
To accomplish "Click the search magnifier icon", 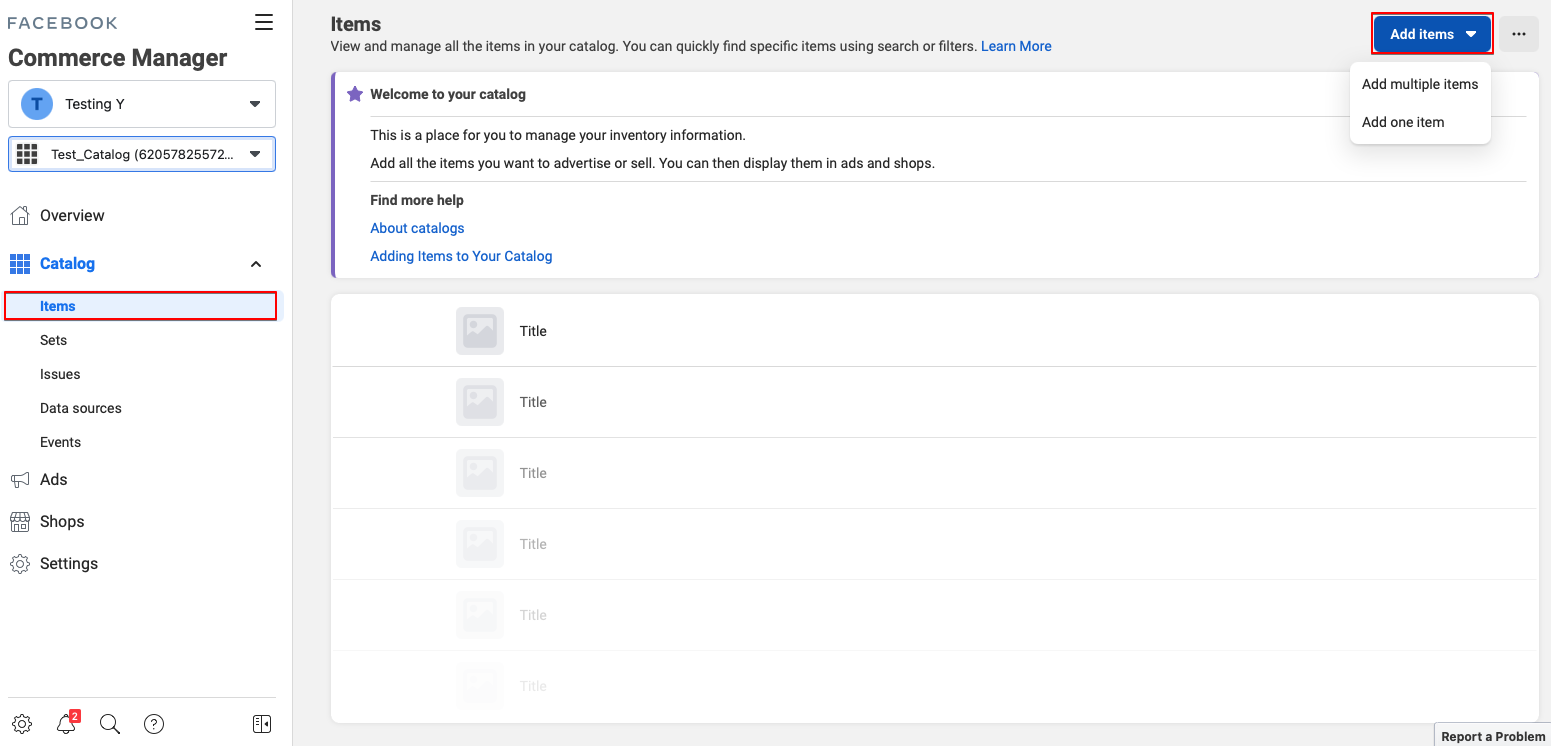I will (x=110, y=724).
